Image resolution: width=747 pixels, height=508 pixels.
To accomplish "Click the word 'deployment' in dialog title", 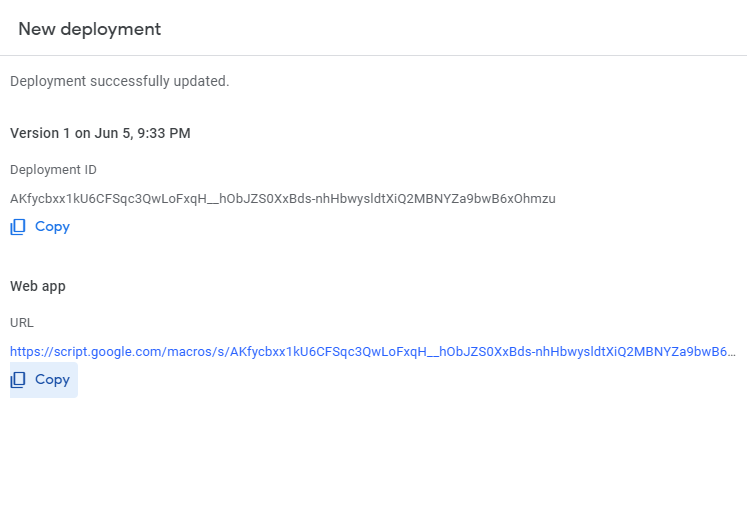I will pyautogui.click(x=111, y=30).
